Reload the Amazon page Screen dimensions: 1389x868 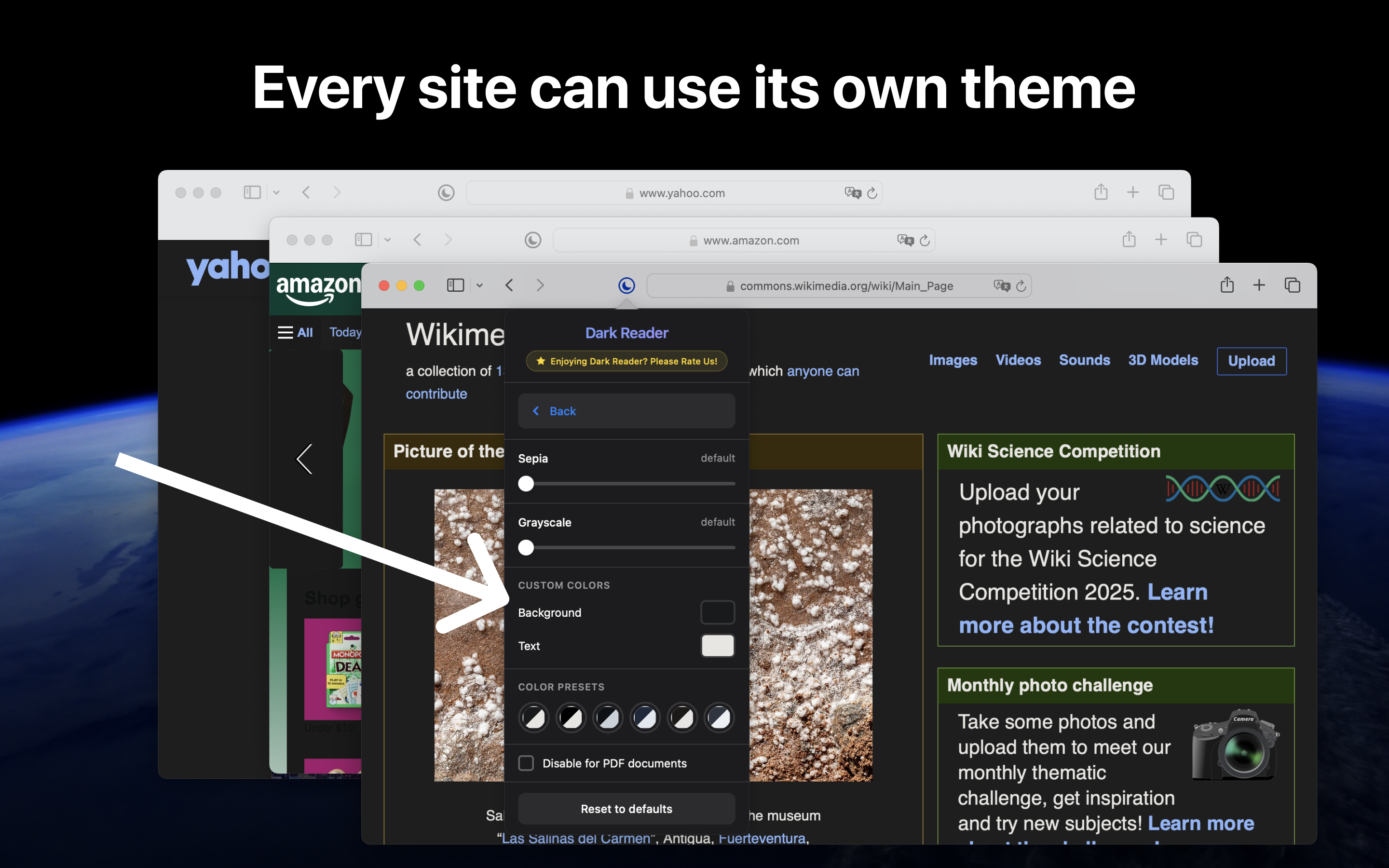point(924,241)
